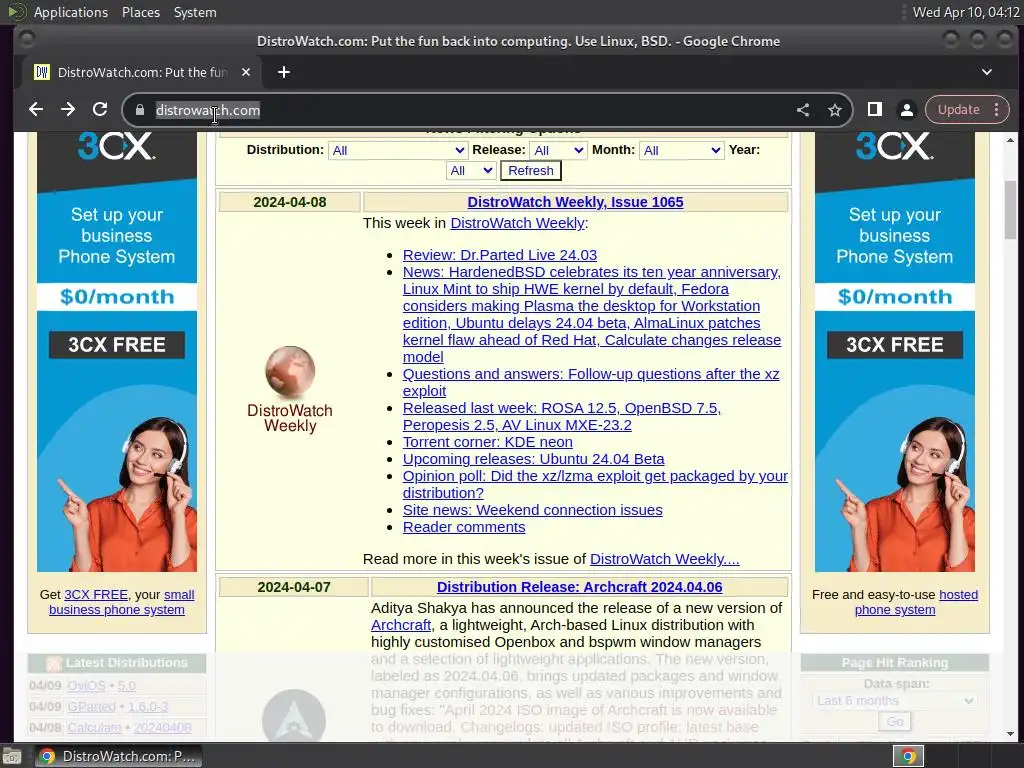Screen dimensions: 1024x768
Task: Open the Month dropdown
Action: coord(681,150)
